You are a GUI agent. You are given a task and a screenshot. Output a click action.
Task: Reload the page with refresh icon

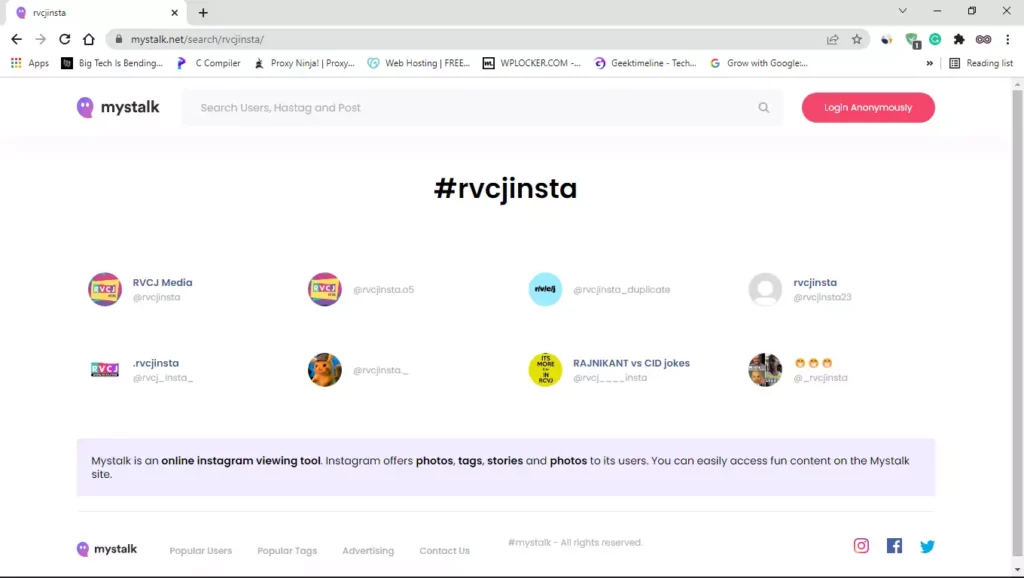(x=64, y=39)
